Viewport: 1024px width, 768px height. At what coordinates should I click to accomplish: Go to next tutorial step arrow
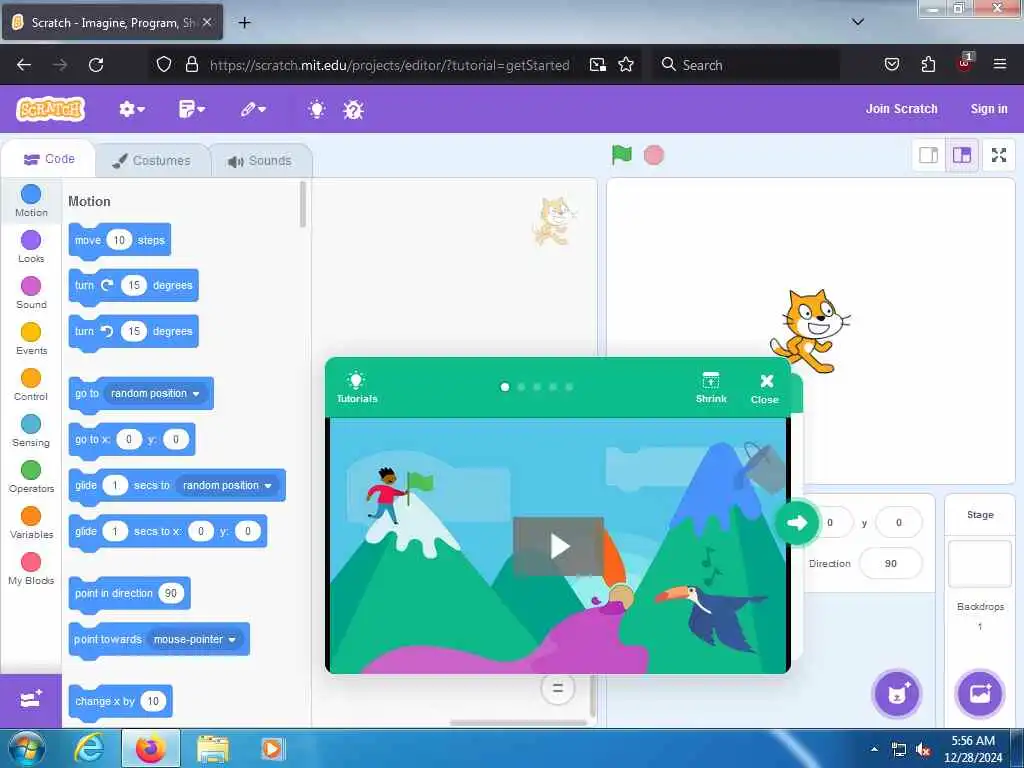click(796, 522)
